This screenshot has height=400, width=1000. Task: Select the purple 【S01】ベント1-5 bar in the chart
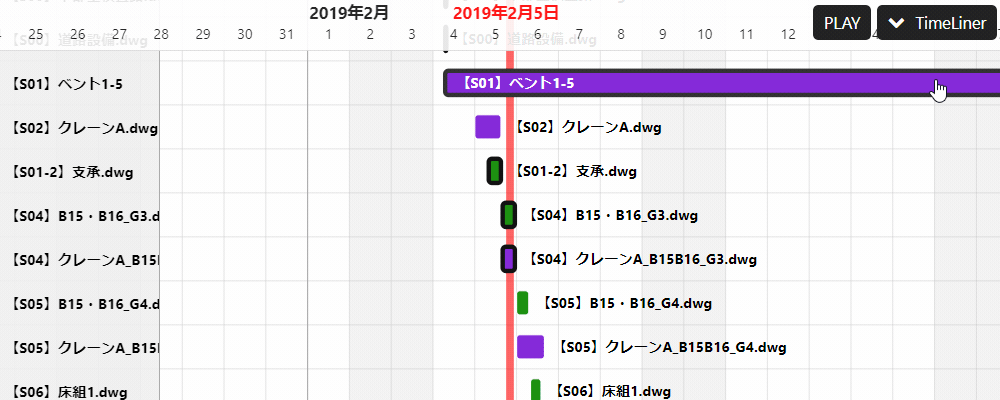click(x=700, y=84)
